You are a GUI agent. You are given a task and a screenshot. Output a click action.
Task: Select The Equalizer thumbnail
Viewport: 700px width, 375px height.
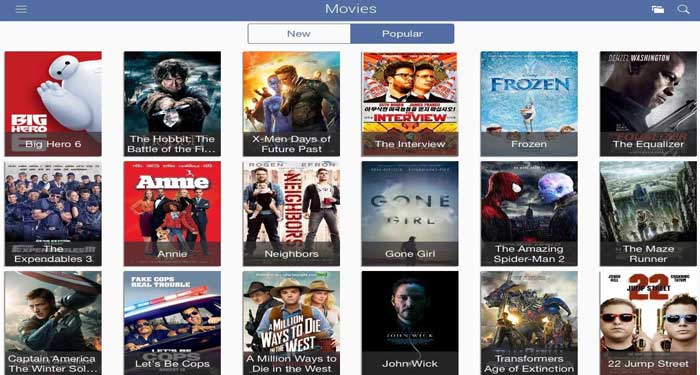click(x=648, y=104)
